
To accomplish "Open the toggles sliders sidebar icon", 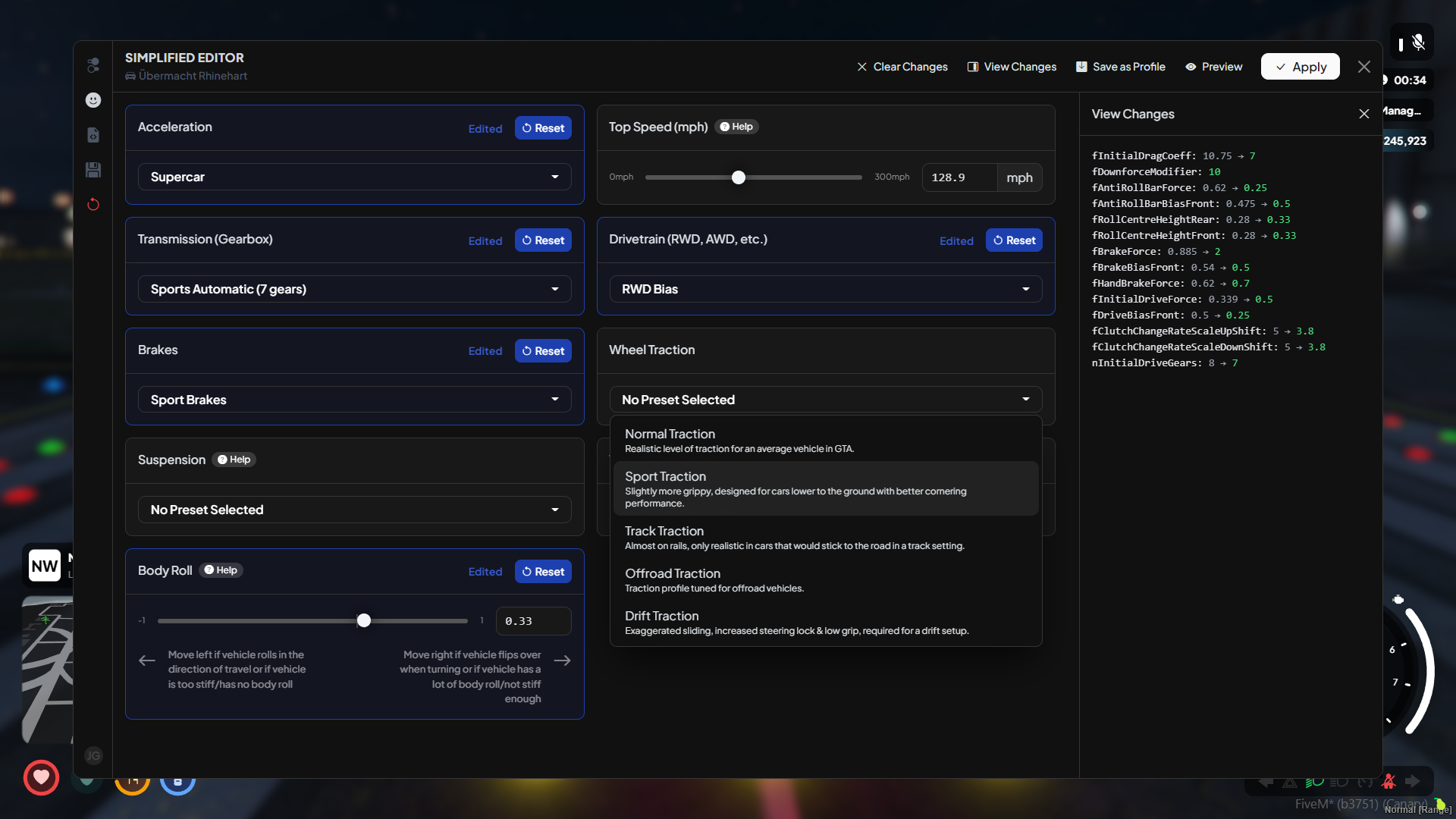I will 93,65.
